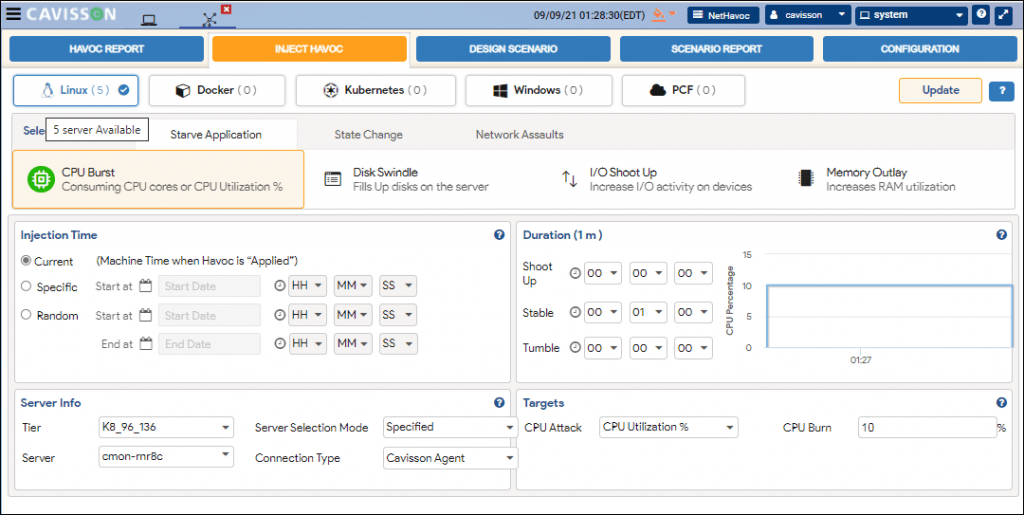Image resolution: width=1024 pixels, height=515 pixels.
Task: Click the clock icon beside Stable
Action: pyautogui.click(x=575, y=313)
